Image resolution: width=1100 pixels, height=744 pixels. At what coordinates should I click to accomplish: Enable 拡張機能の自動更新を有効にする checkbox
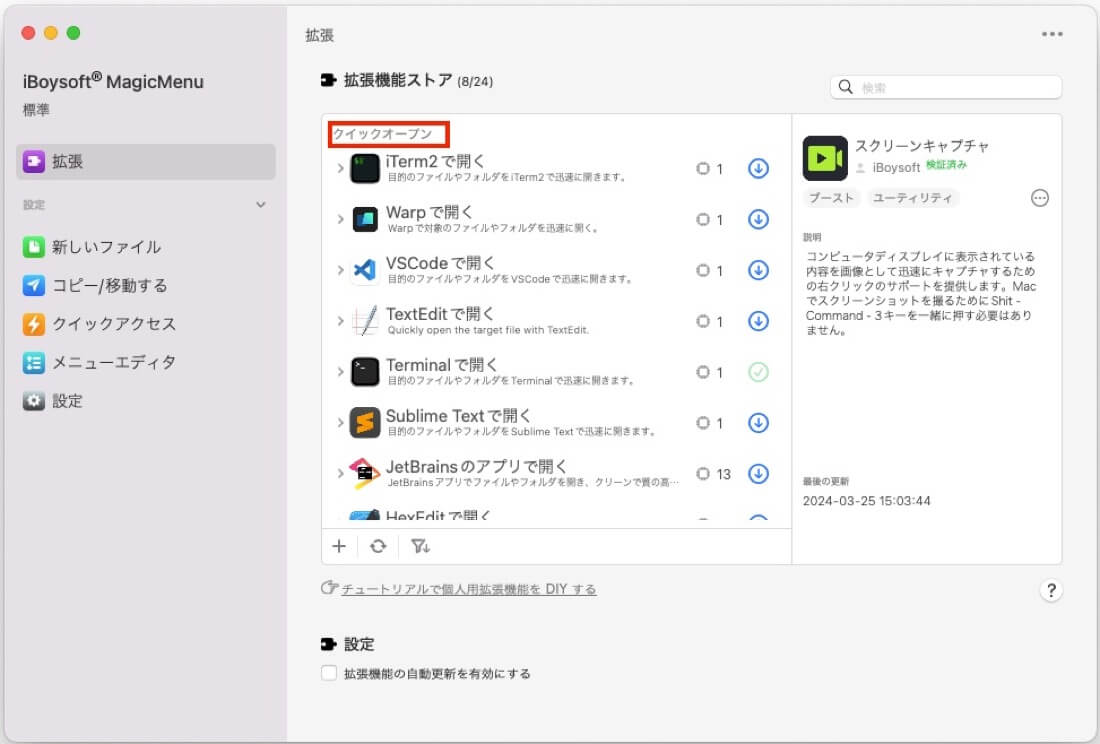(x=329, y=673)
